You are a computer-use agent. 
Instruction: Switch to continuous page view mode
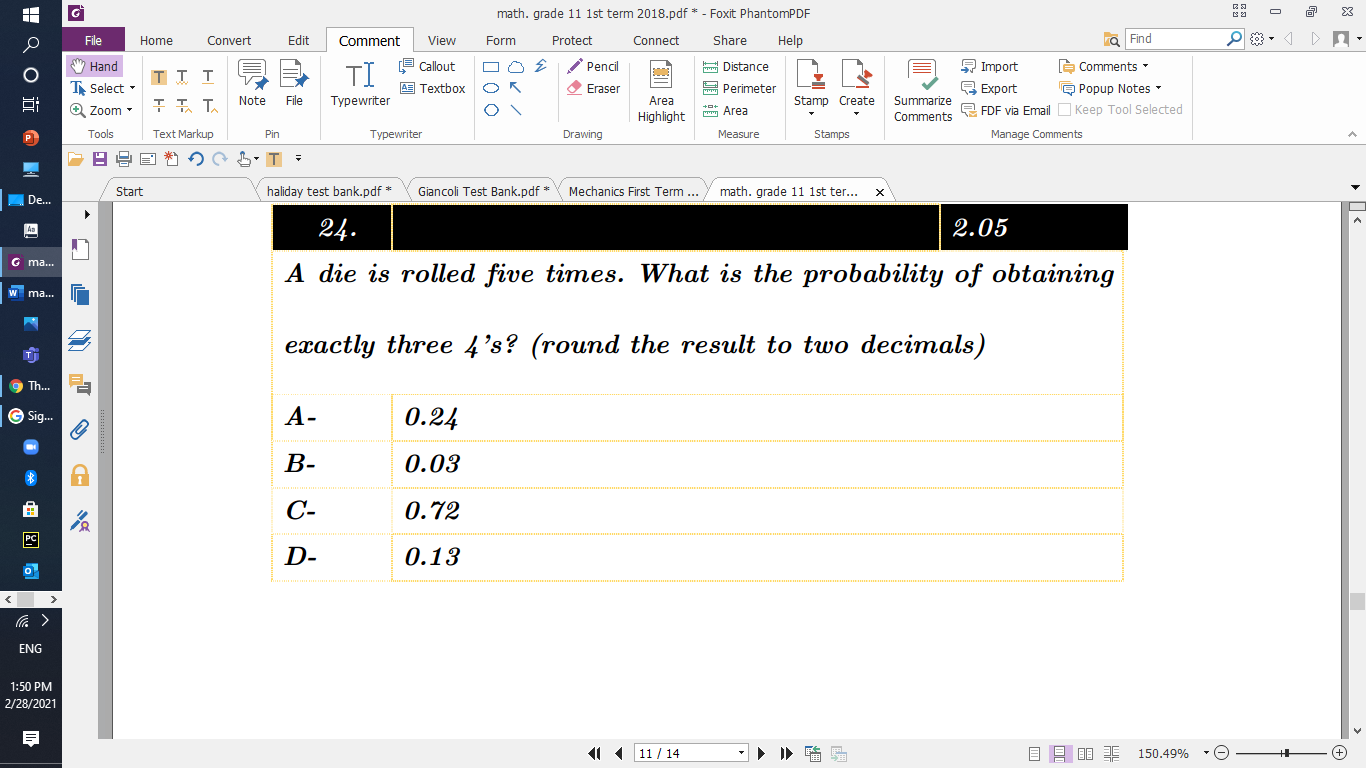tap(1061, 753)
